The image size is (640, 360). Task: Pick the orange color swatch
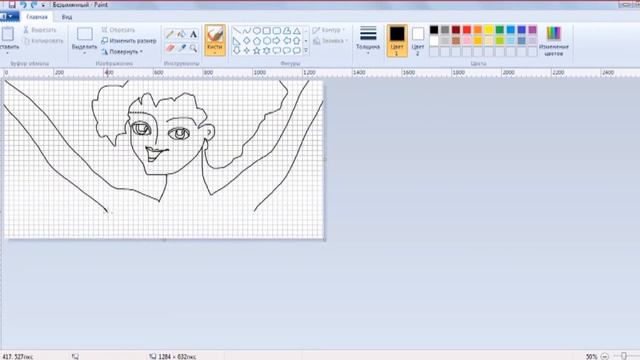[478, 30]
